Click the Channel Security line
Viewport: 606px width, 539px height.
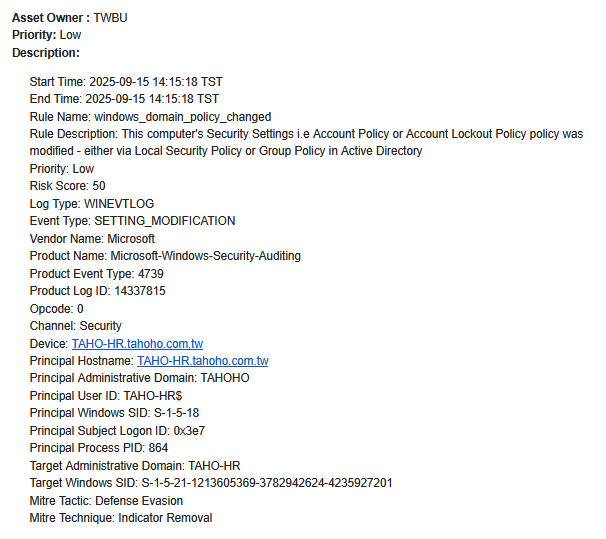coord(76,326)
